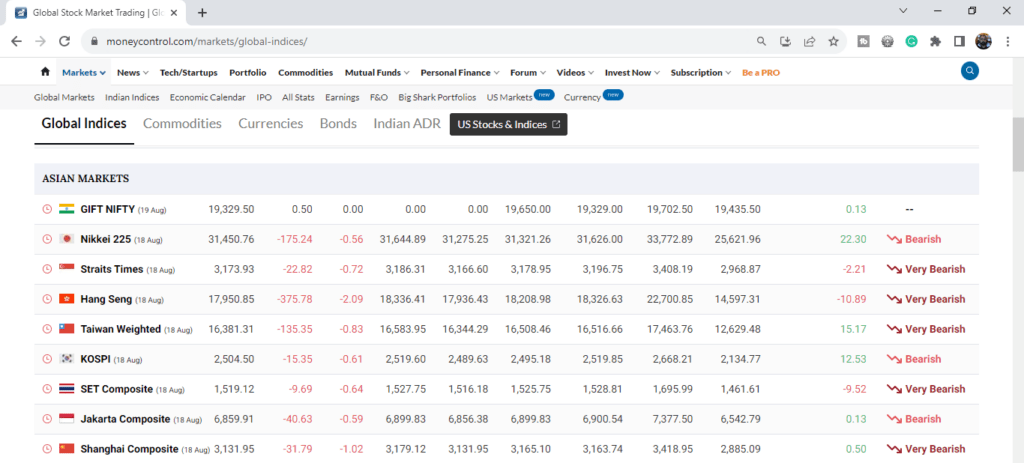The width and height of the screenshot is (1024, 463).
Task: Reload the page with browser refresh icon
Action: pos(64,41)
